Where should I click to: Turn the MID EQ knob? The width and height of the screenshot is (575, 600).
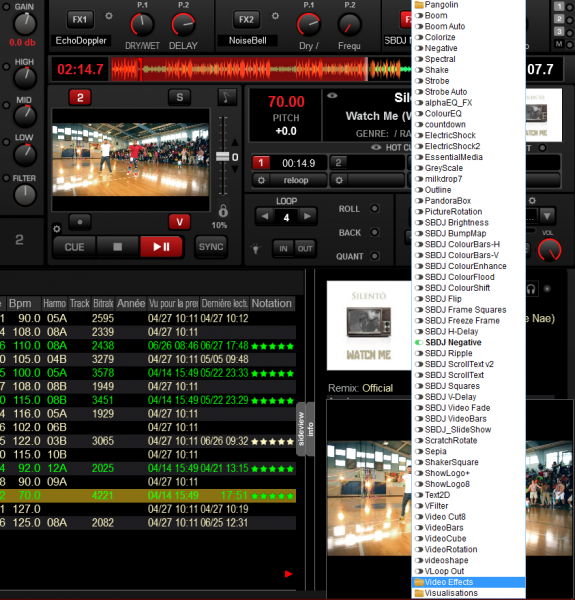[25, 116]
